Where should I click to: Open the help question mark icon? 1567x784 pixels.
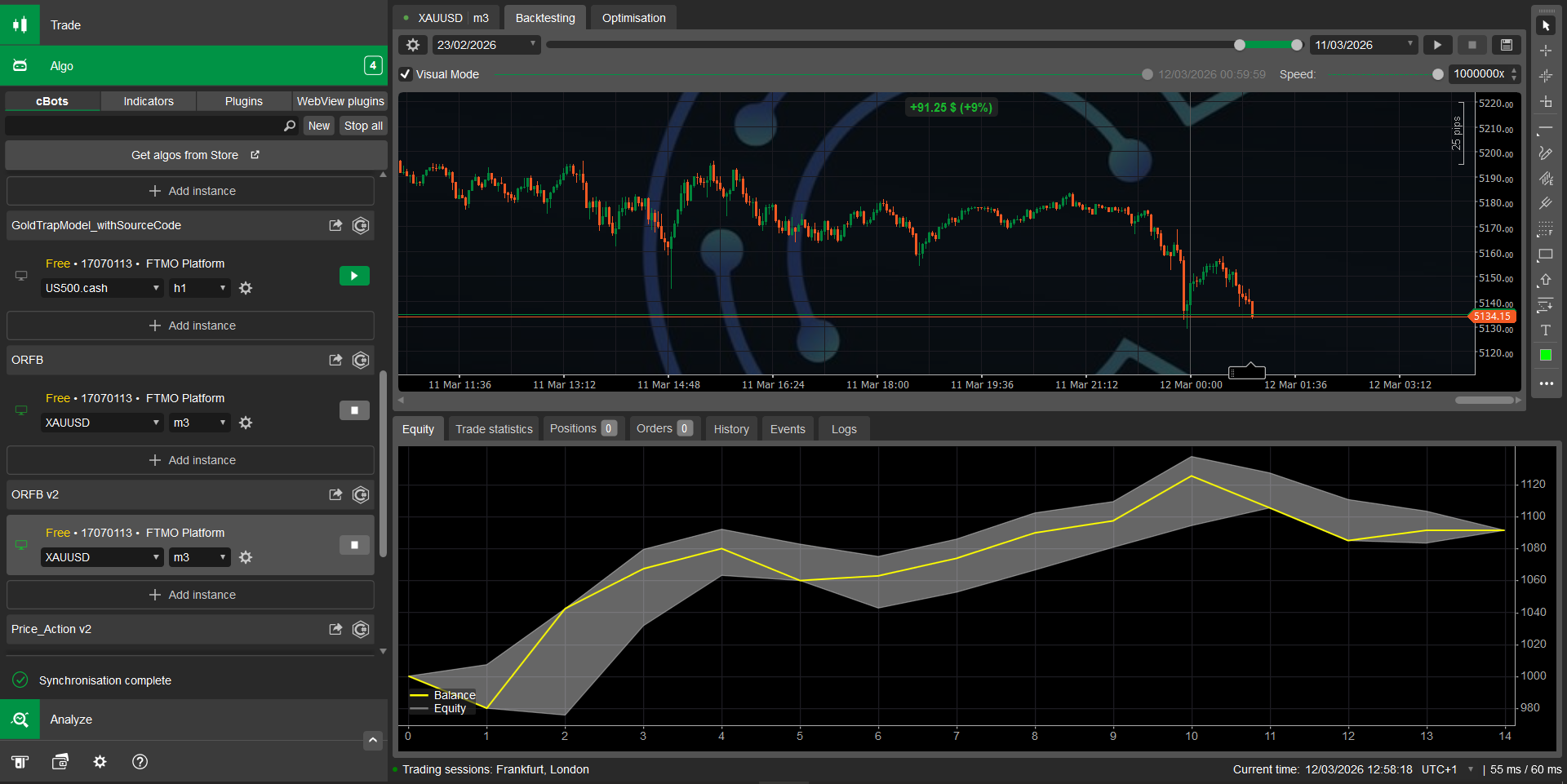tap(140, 761)
